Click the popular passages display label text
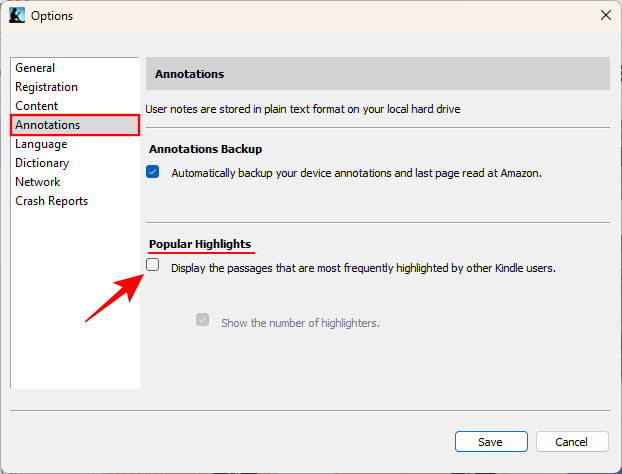Image resolution: width=622 pixels, height=474 pixels. click(363, 268)
